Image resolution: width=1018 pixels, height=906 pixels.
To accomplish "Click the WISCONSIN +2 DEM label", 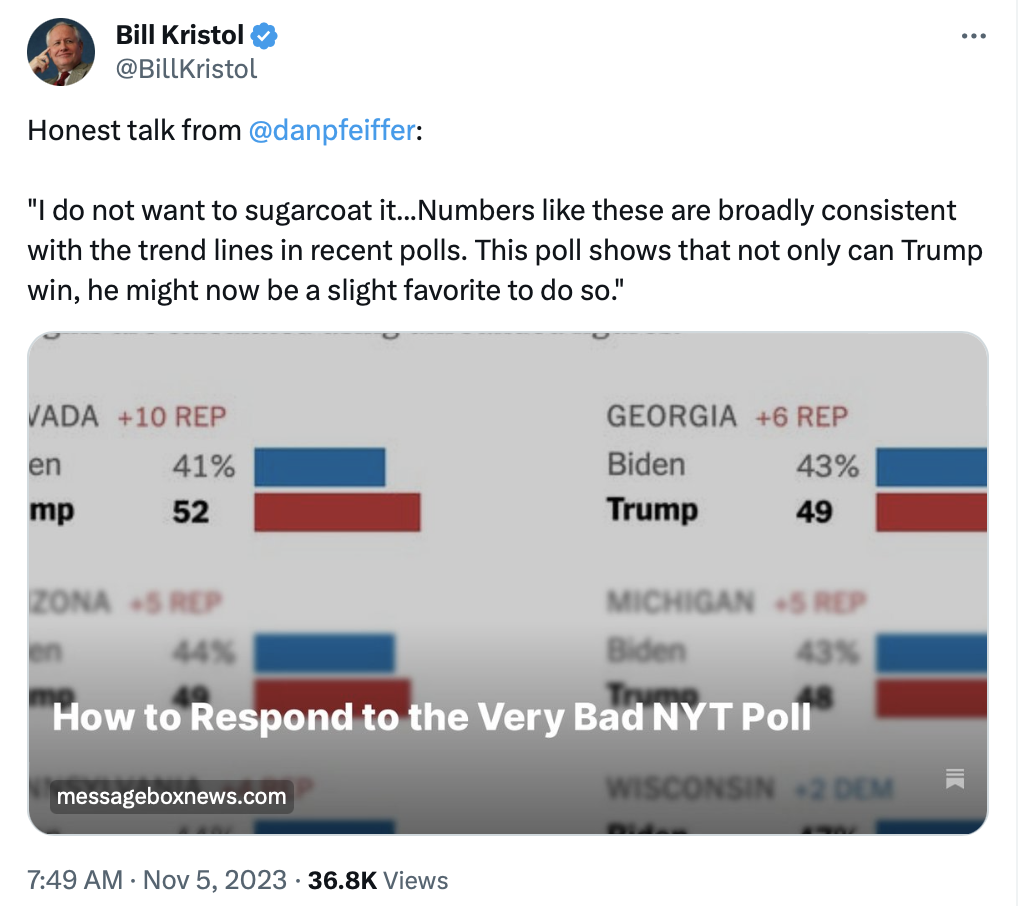I will point(749,789).
